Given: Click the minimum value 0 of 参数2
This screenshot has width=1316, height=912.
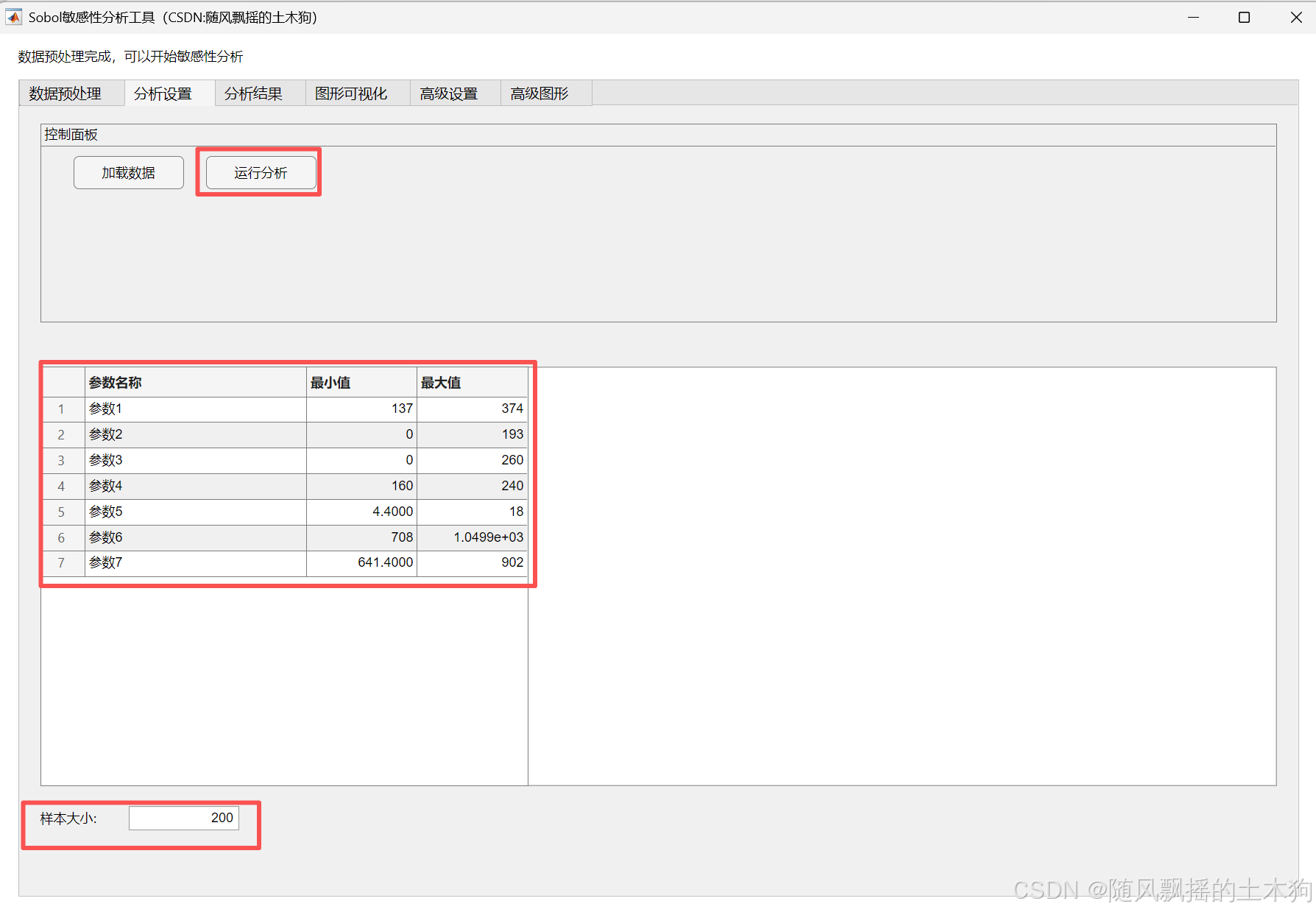Looking at the screenshot, I should click(361, 435).
